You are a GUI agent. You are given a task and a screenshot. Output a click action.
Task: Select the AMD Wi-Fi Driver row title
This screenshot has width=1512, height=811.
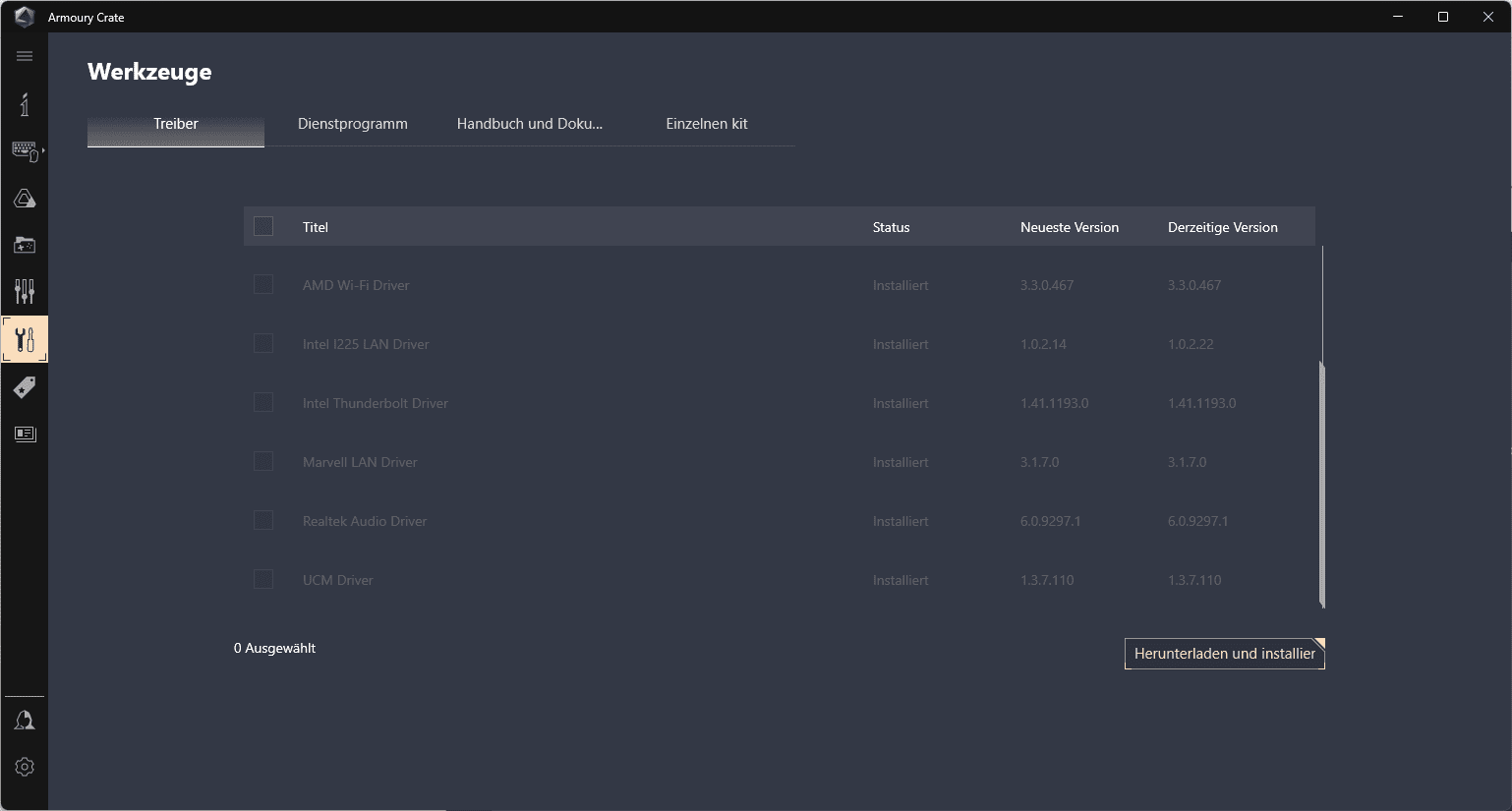click(356, 285)
